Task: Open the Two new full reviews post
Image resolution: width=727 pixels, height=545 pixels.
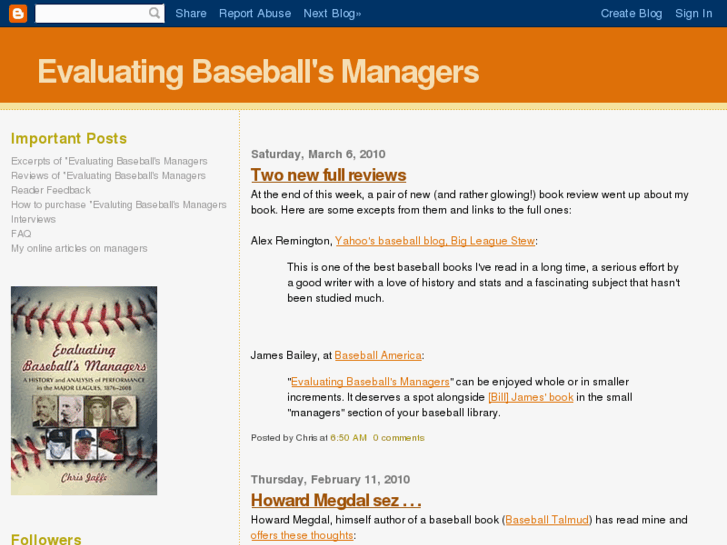Action: pyautogui.click(x=328, y=175)
